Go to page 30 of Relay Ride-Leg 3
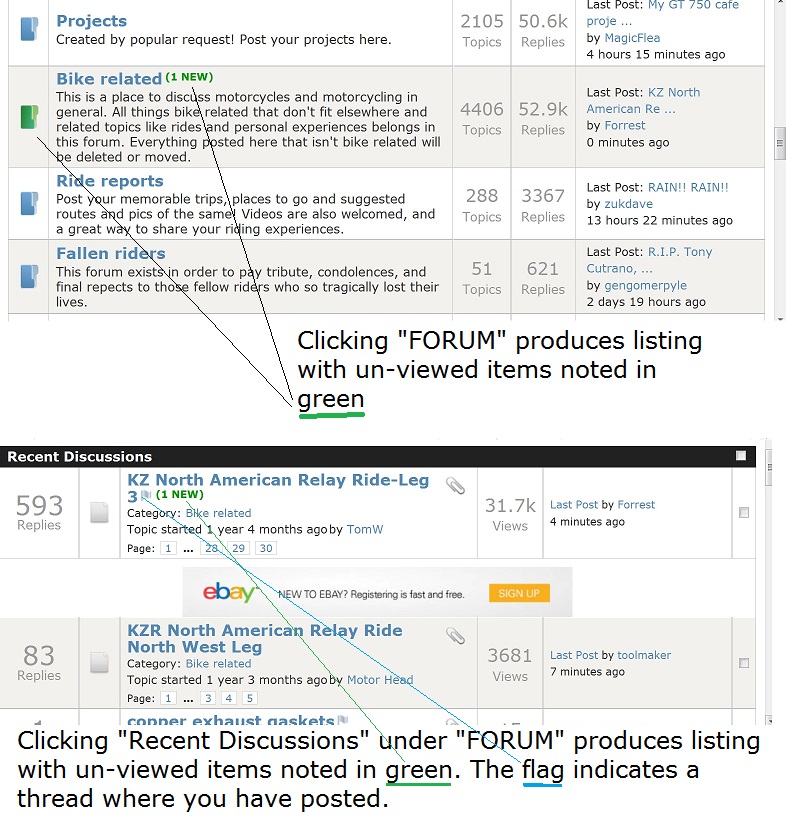 click(265, 548)
